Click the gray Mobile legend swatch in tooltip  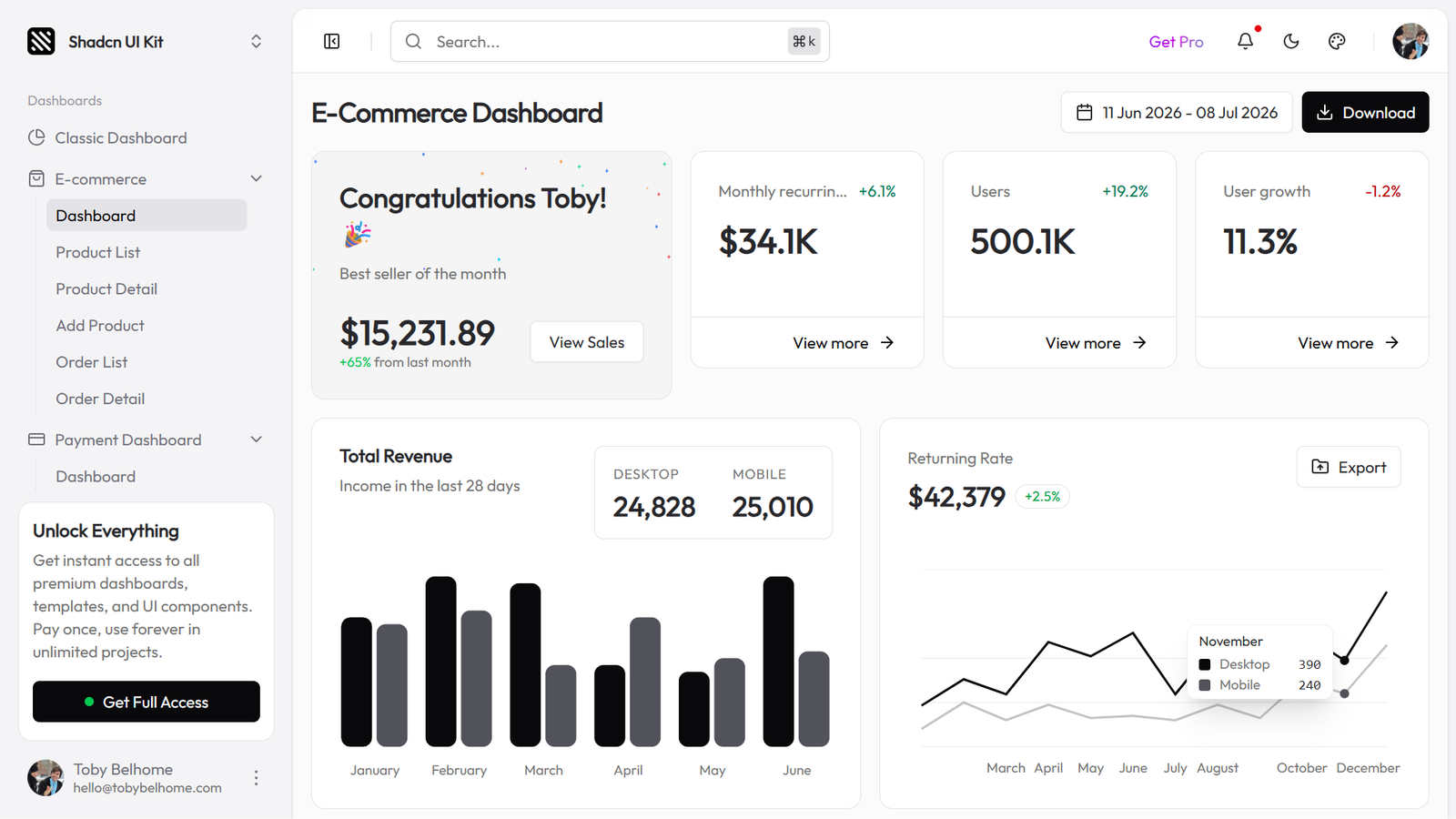coord(1205,685)
